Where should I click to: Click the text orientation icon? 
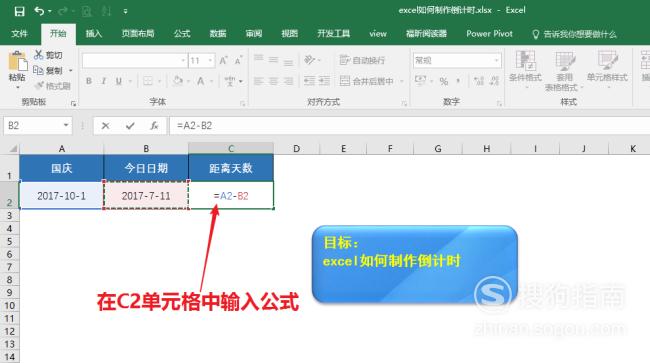(x=310, y=60)
